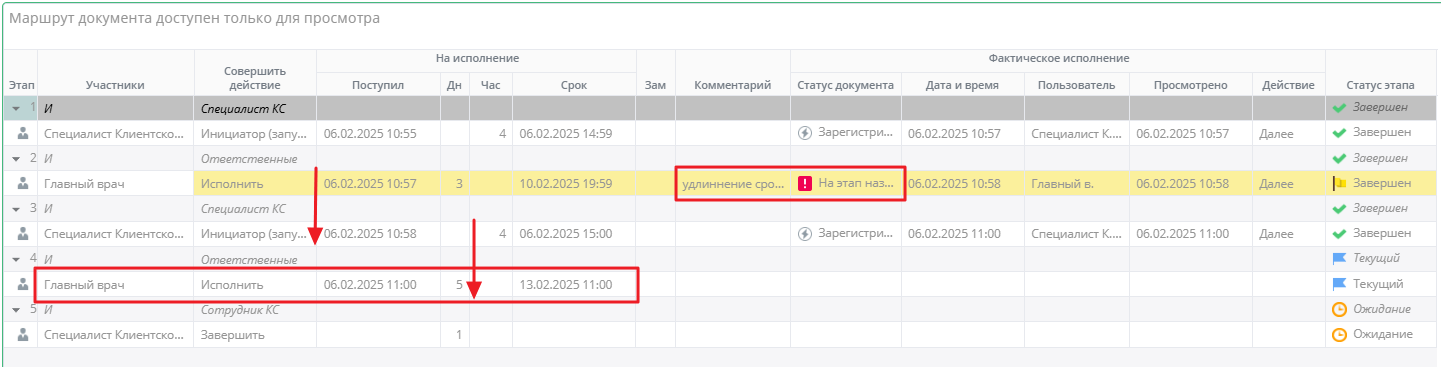Image resolution: width=1441 pixels, height=367 pixels.
Task: Click orange clock in stage 5 header Ожидание
Action: point(1340,309)
